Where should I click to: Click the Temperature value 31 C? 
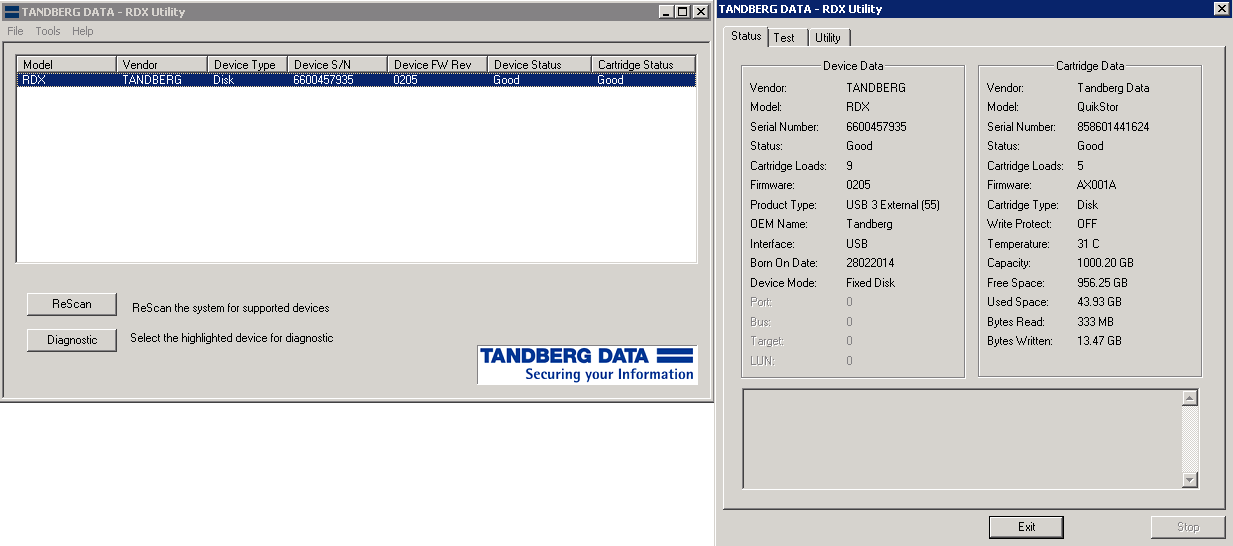pyautogui.click(x=1088, y=244)
